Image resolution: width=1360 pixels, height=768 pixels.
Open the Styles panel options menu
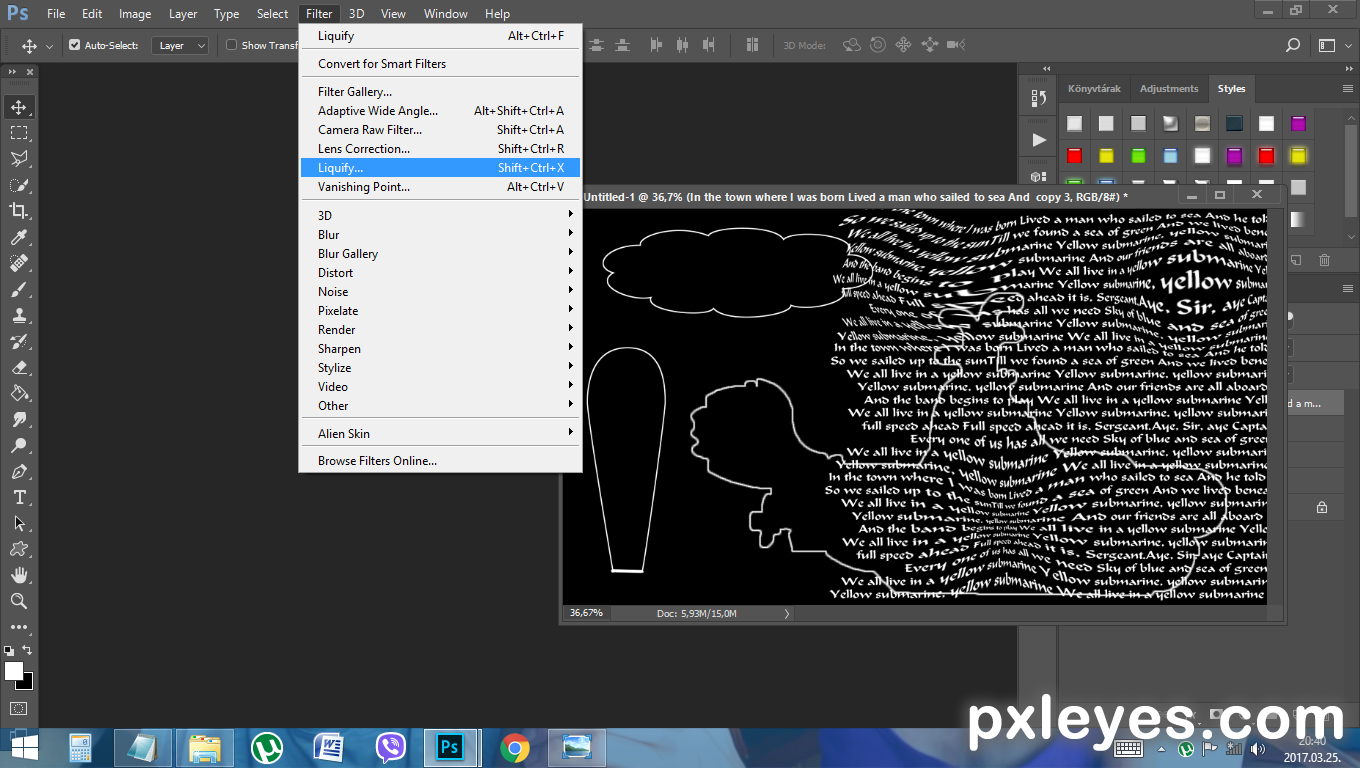1347,89
